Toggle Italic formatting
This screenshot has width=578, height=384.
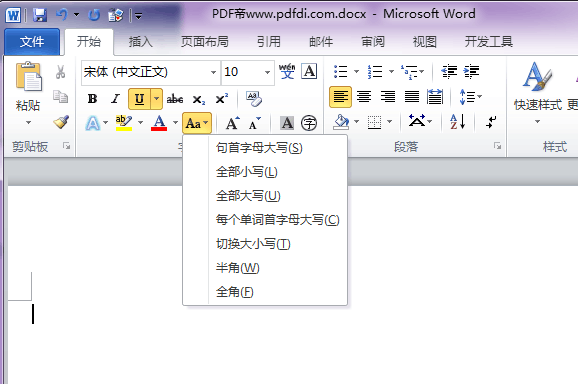pyautogui.click(x=116, y=99)
